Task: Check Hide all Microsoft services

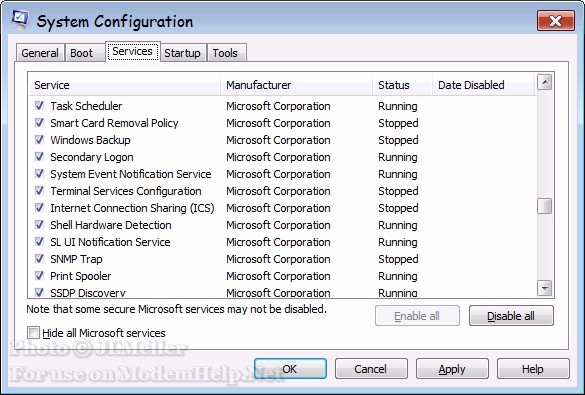Action: (x=33, y=332)
